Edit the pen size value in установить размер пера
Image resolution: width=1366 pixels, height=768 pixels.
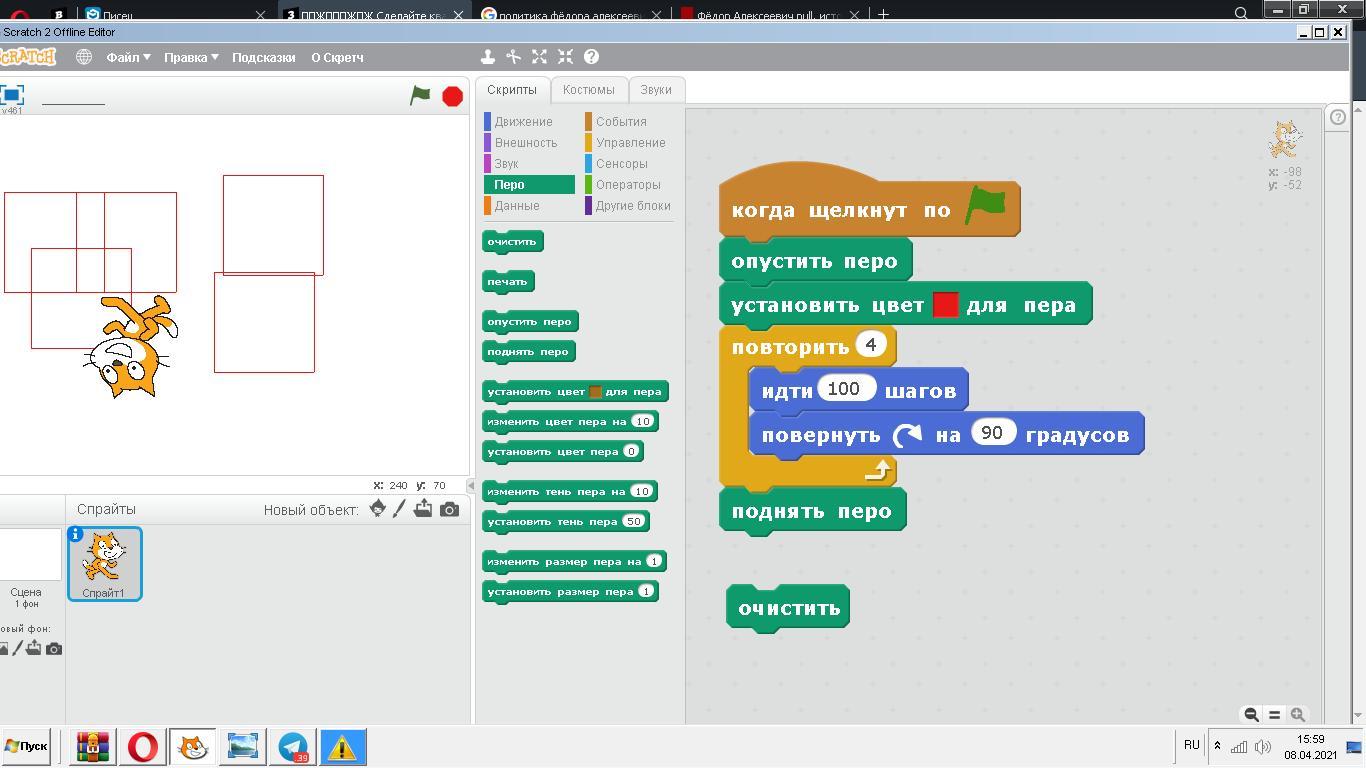pyautogui.click(x=646, y=591)
